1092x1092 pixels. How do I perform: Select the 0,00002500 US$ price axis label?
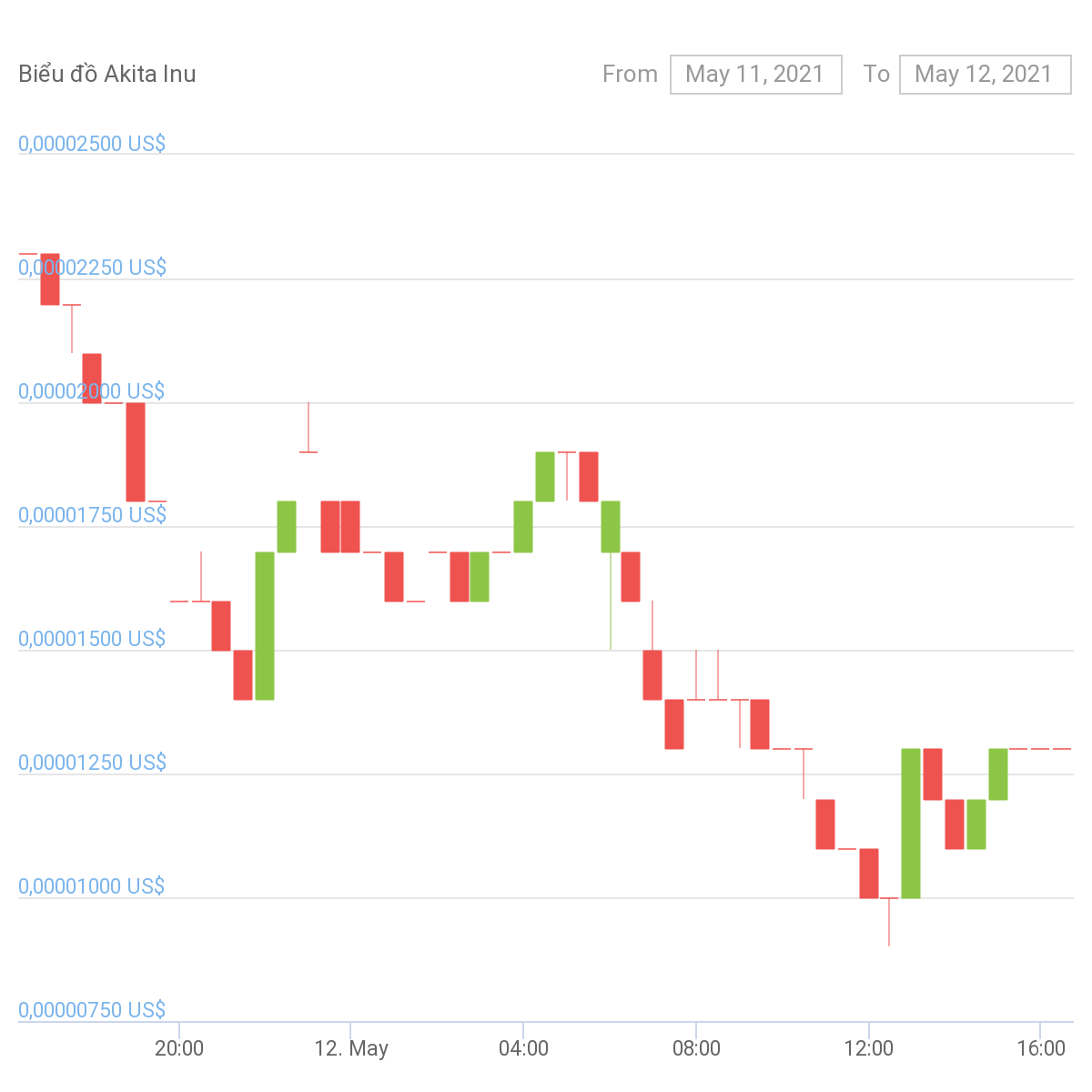92,144
